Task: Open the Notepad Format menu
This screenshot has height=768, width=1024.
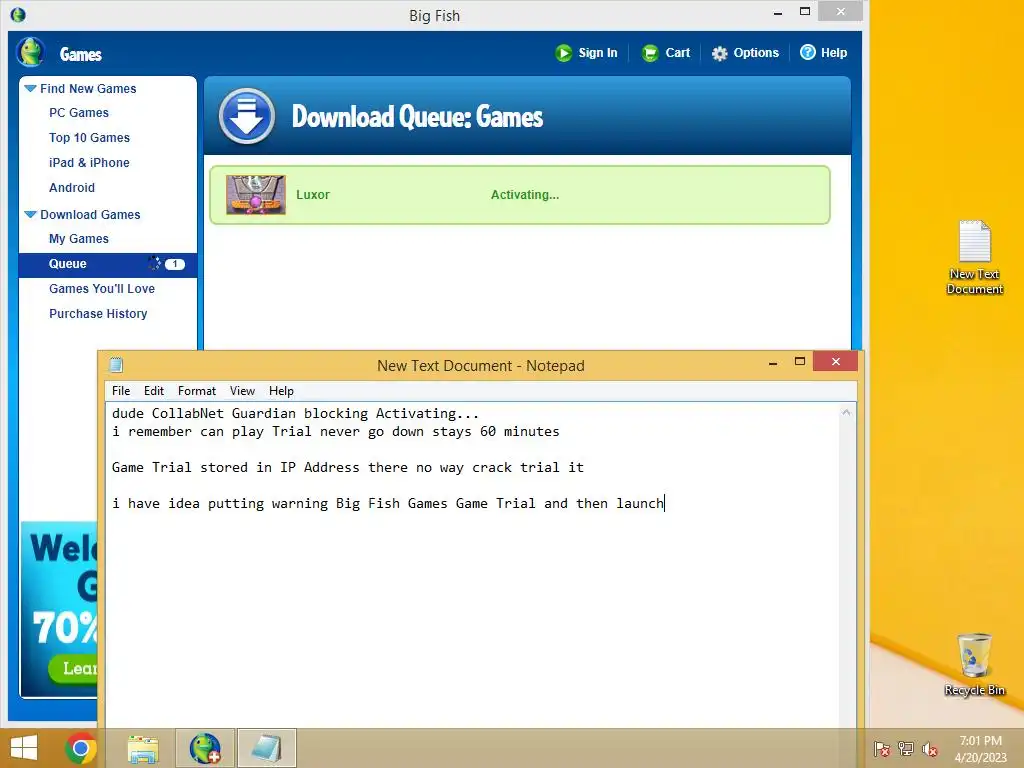Action: coord(197,391)
